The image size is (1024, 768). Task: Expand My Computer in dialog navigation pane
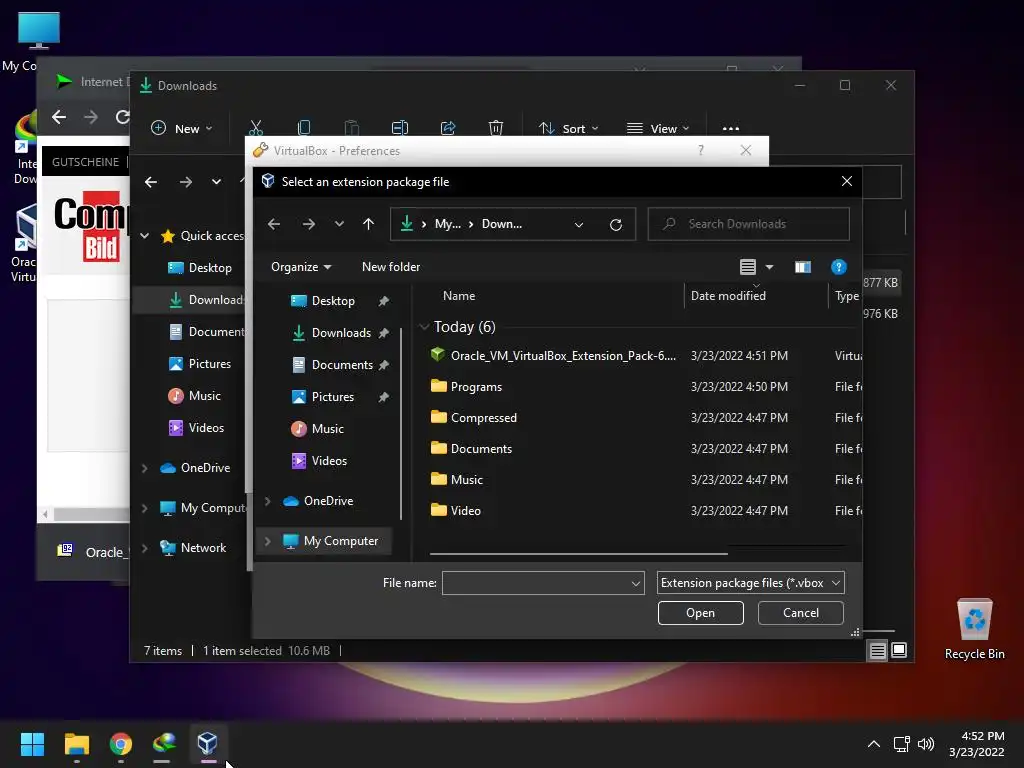pyautogui.click(x=267, y=541)
